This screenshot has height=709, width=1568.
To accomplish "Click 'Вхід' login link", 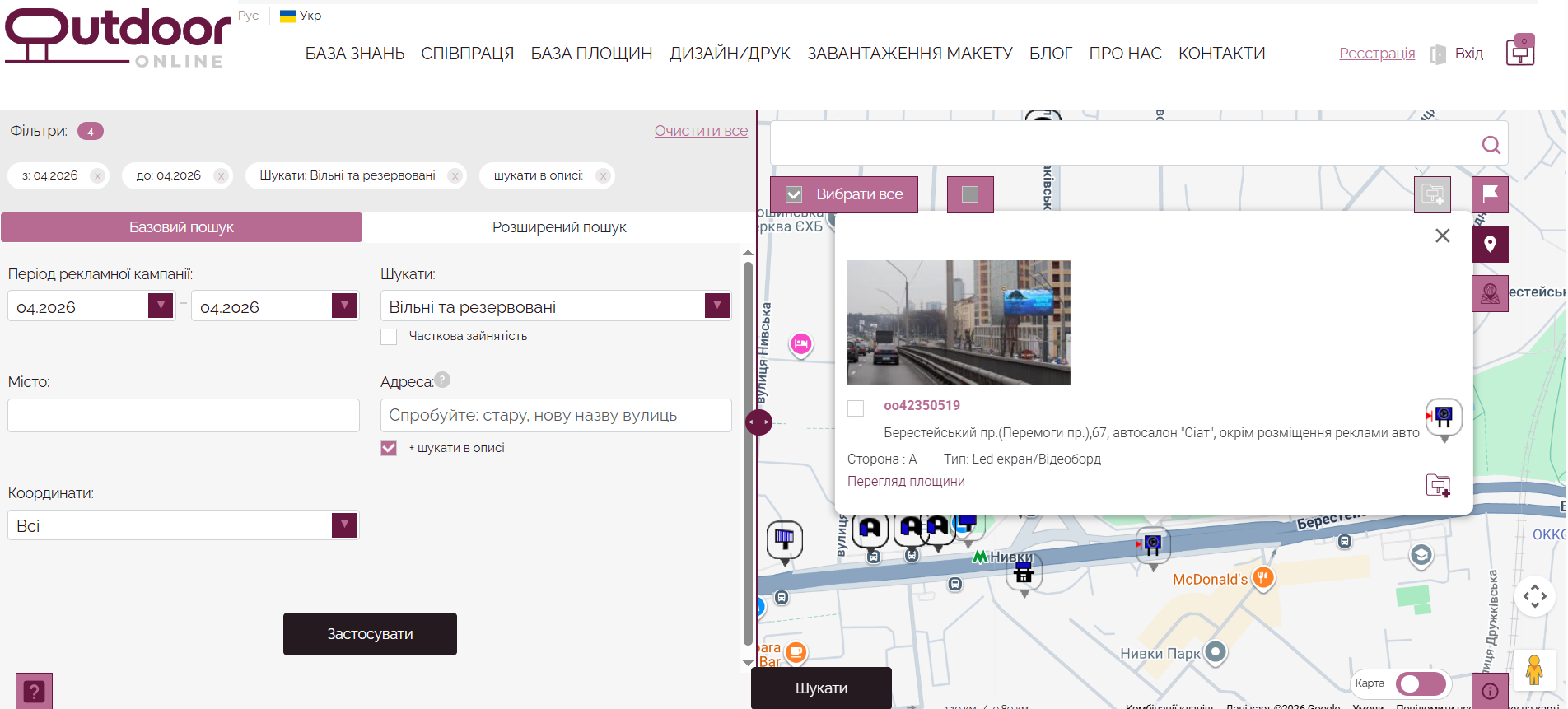I will click(1468, 54).
